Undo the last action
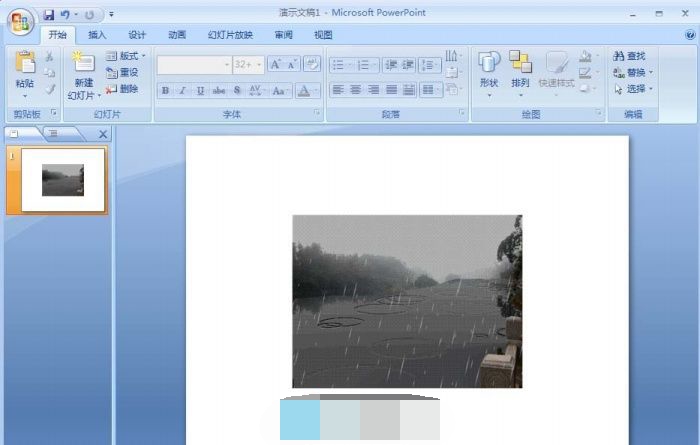 point(65,15)
